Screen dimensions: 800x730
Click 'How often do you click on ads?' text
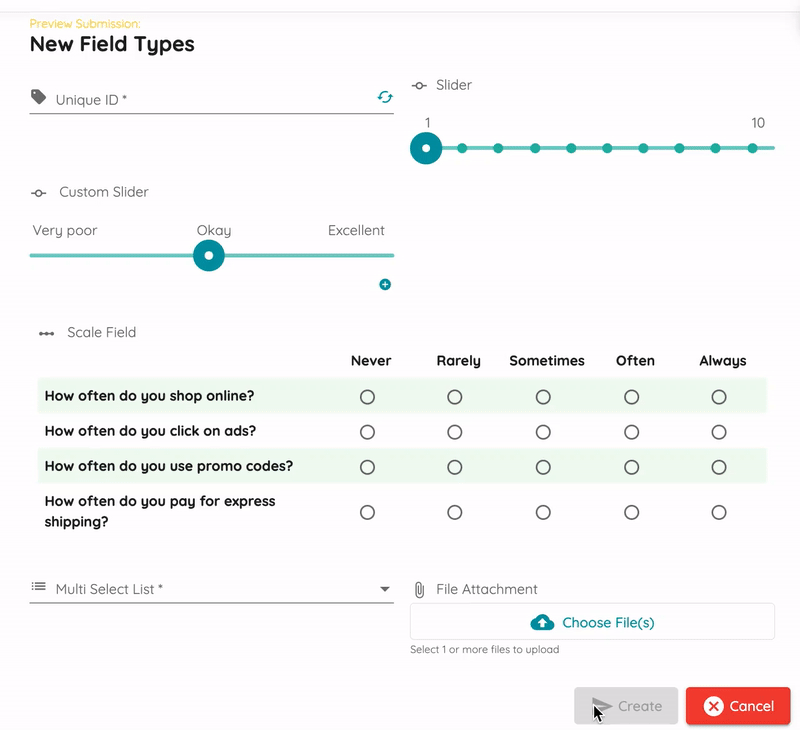[151, 431]
